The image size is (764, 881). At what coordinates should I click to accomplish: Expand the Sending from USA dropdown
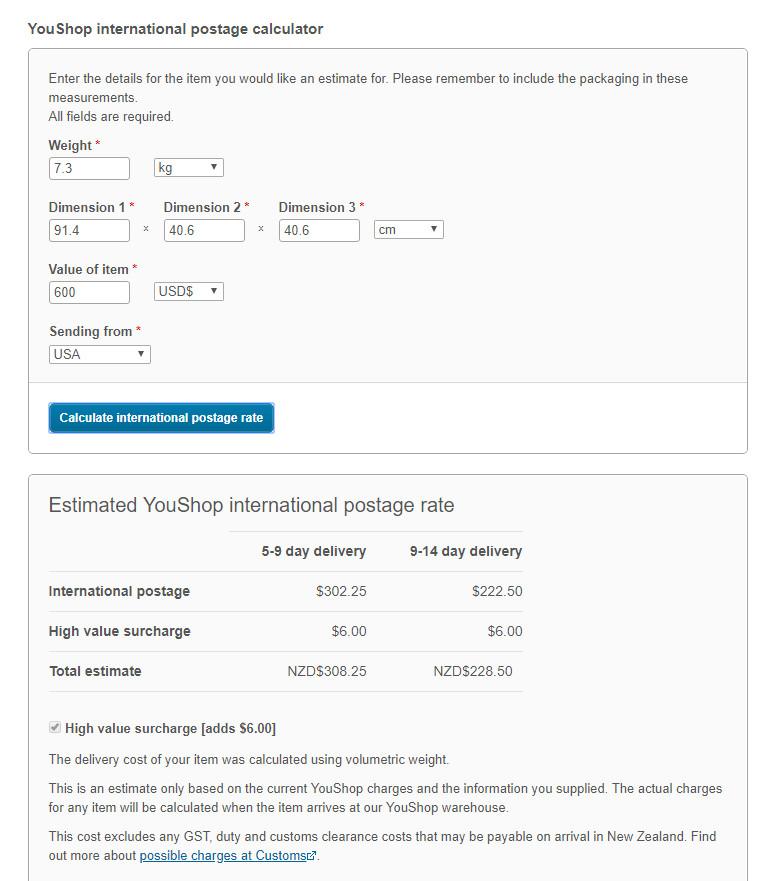point(100,354)
